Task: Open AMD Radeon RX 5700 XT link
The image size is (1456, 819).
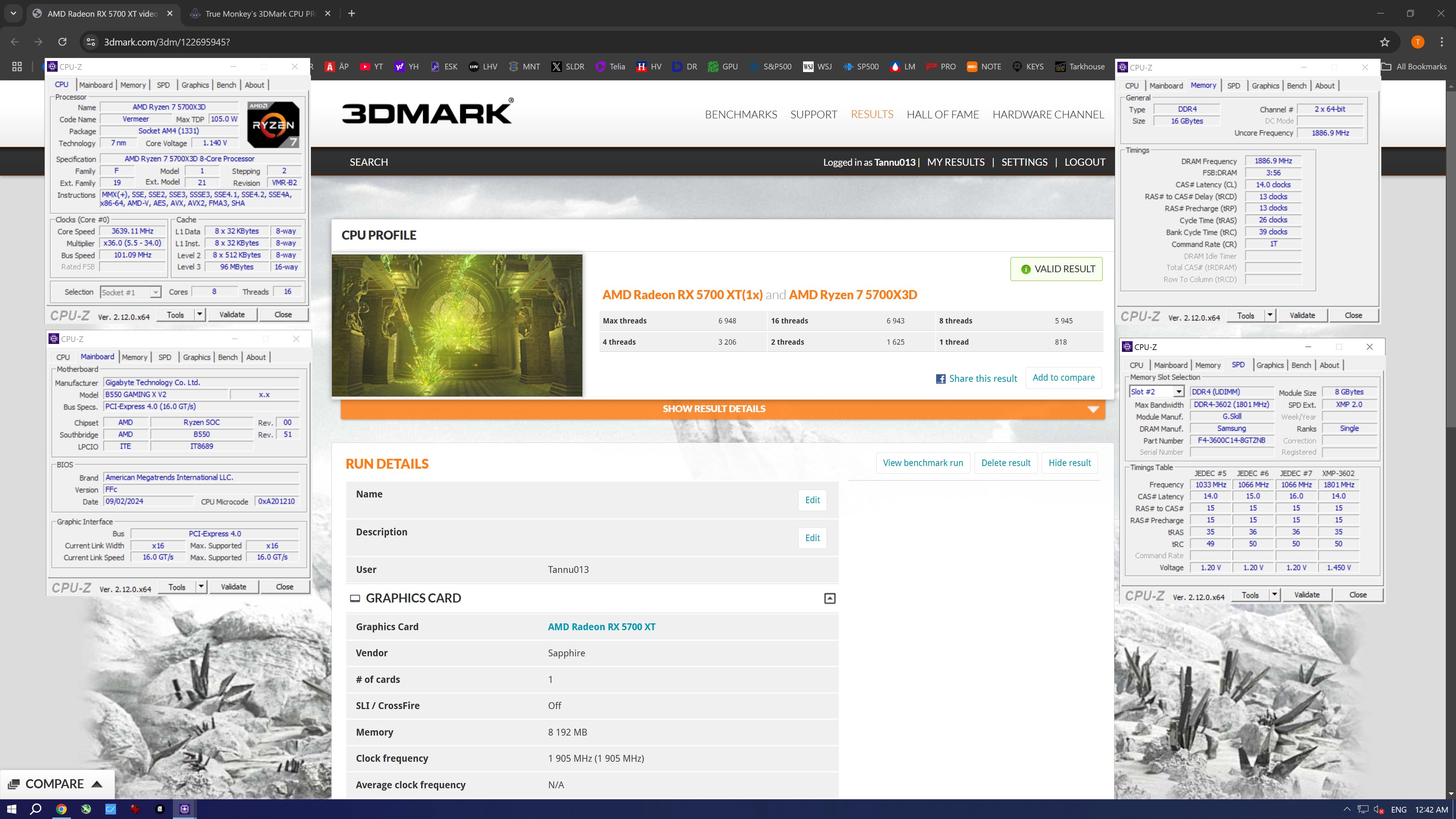Action: tap(601, 627)
